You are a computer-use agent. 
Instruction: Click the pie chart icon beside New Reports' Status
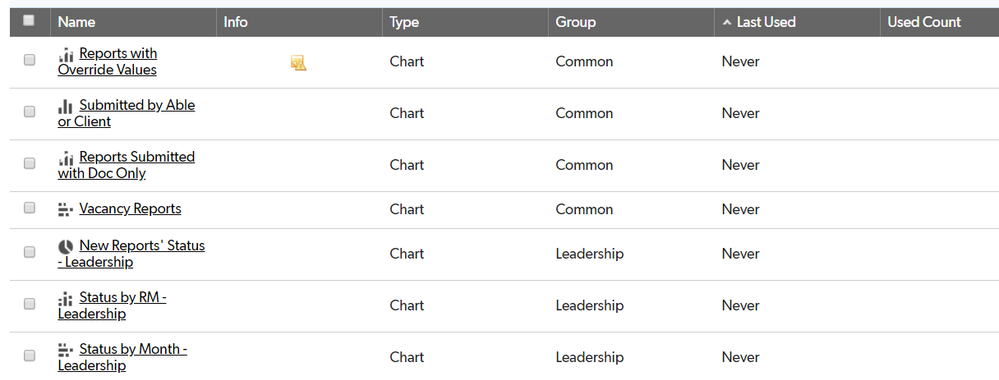tap(66, 247)
